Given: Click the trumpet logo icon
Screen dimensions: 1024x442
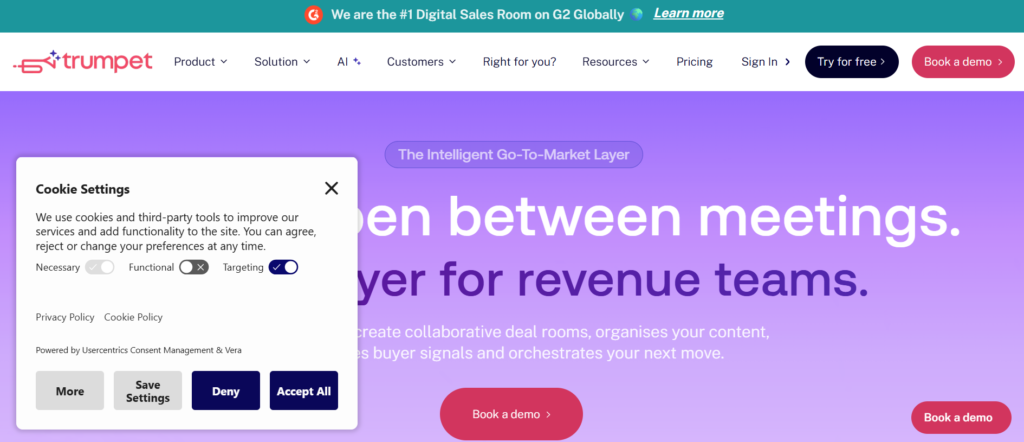Looking at the screenshot, I should click(x=37, y=62).
